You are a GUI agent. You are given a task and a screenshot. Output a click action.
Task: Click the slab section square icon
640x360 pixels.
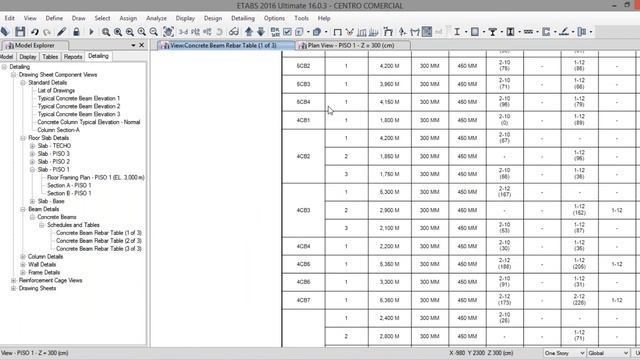(x=475, y=31)
